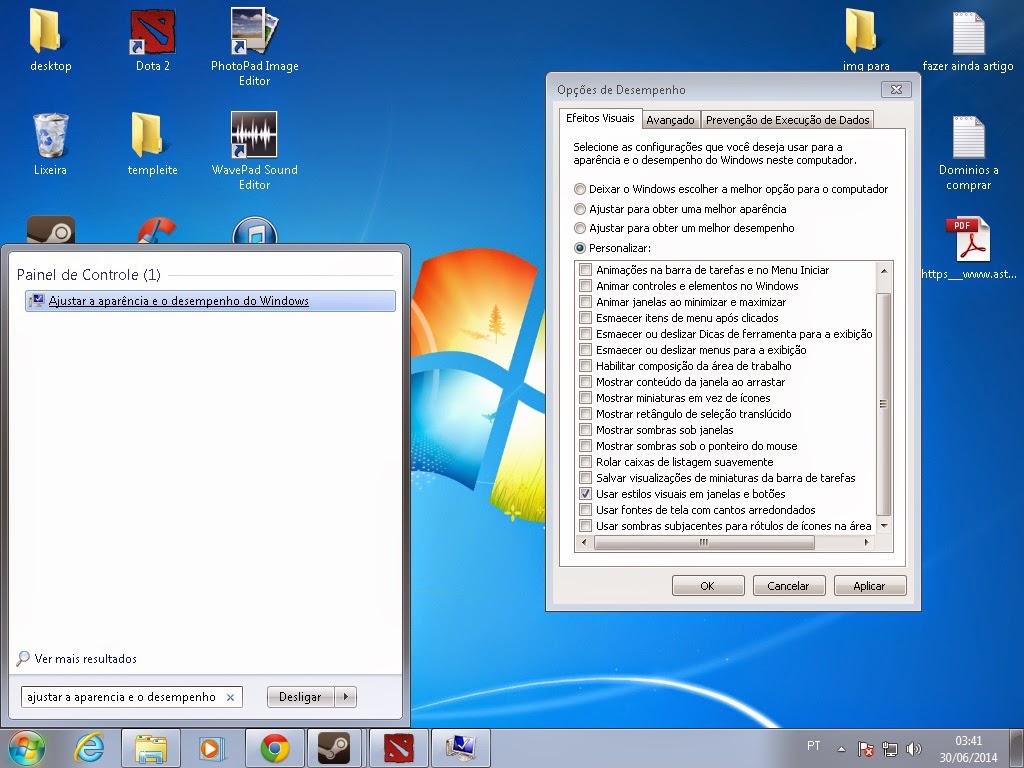Select the Lixeira recycle bin icon
This screenshot has width=1024, height=768.
coord(50,136)
